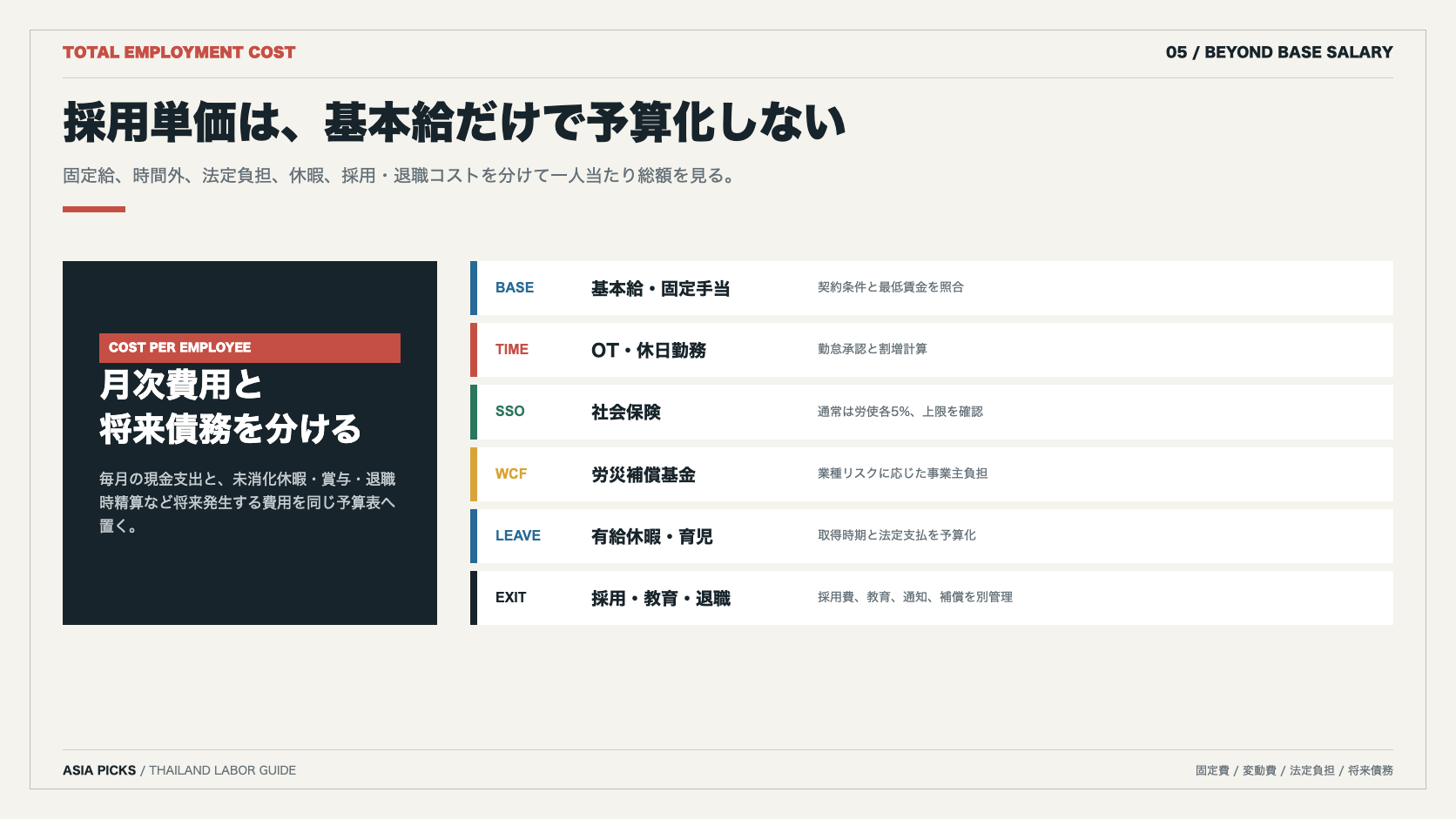1456x819 pixels.
Task: Click the note 採用費、教育、通知、補償を別管理
Action: [x=914, y=597]
